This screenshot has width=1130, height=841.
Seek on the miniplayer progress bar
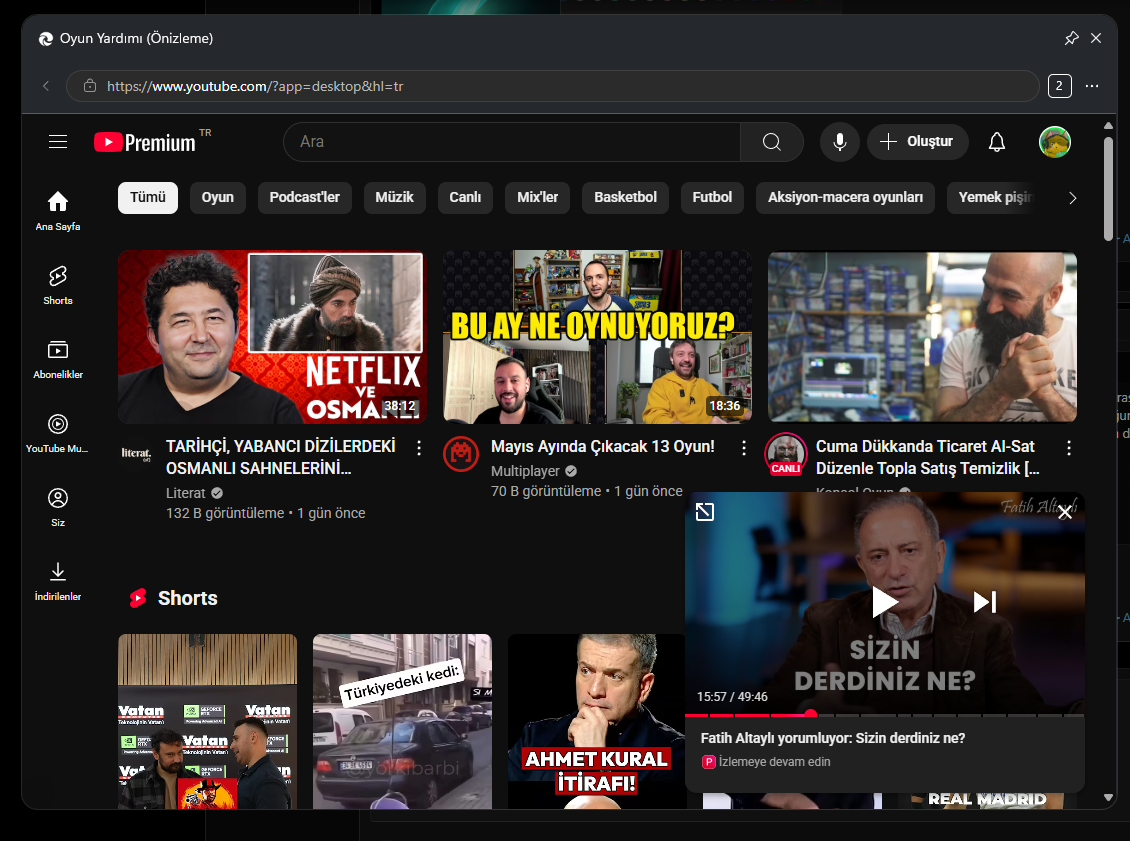(885, 715)
